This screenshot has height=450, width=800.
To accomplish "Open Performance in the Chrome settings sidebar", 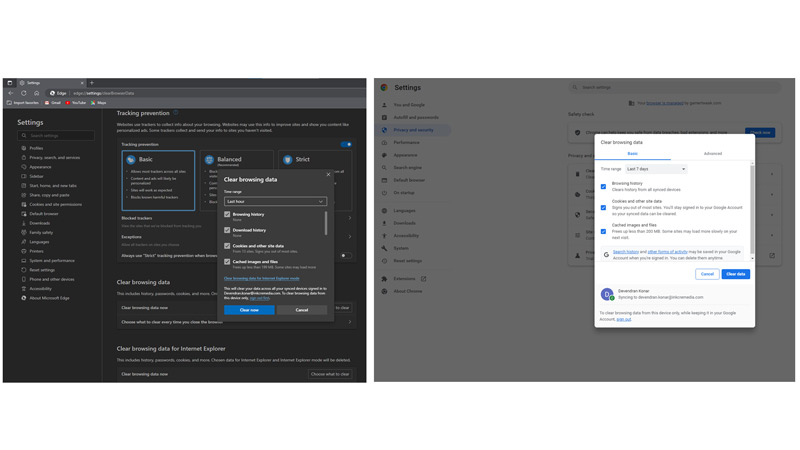I will point(406,143).
